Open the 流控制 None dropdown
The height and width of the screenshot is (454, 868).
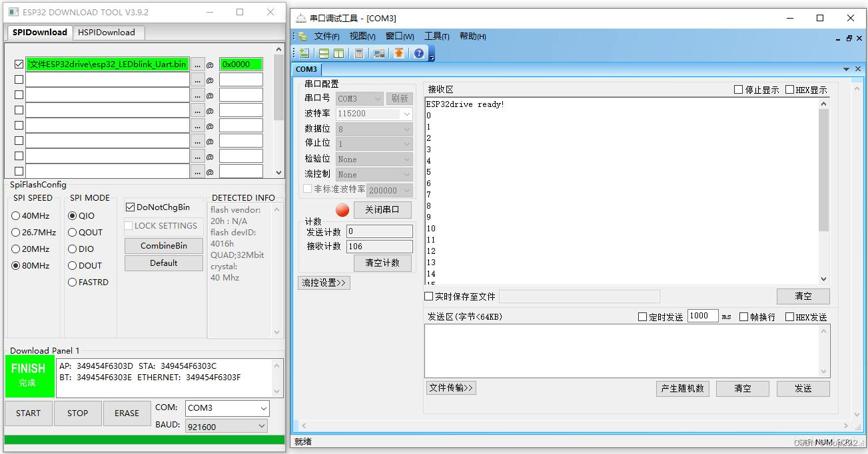click(374, 174)
